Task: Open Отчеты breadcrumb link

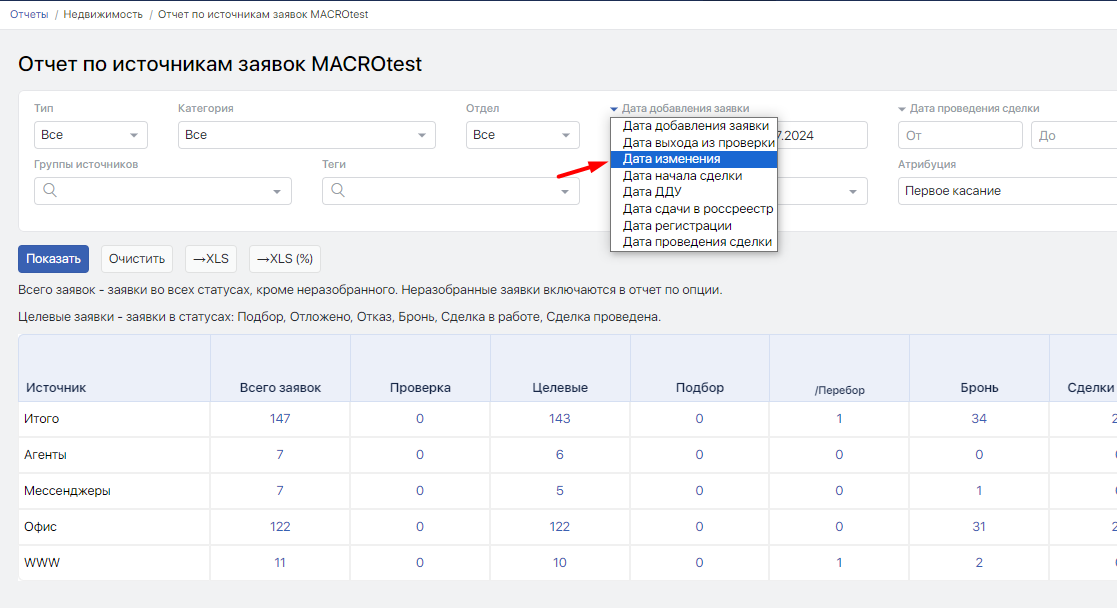Action: tap(29, 14)
